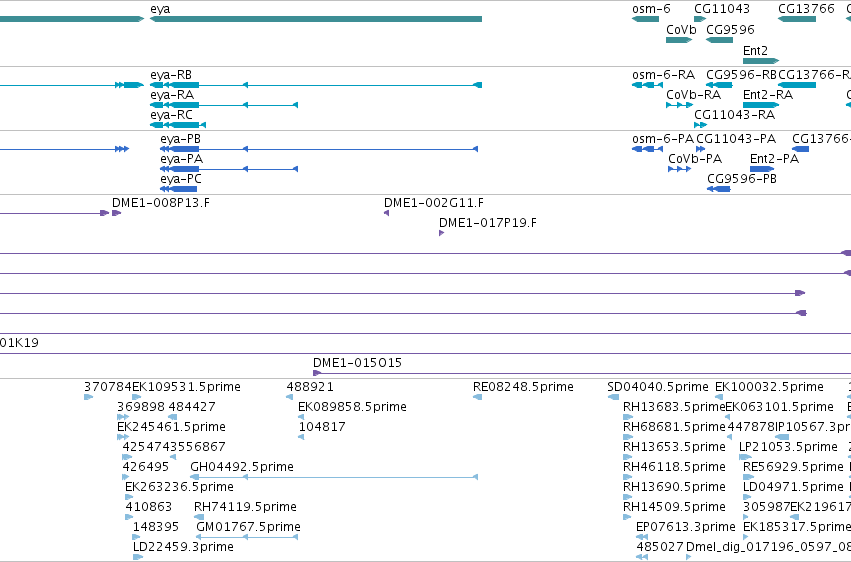Click the EP07613.3prime EST label
851x562 pixels.
coord(685,527)
